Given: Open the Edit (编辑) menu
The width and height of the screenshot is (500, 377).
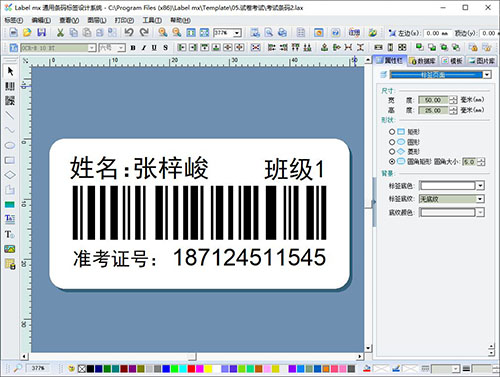Looking at the screenshot, I should pyautogui.click(x=41, y=20).
